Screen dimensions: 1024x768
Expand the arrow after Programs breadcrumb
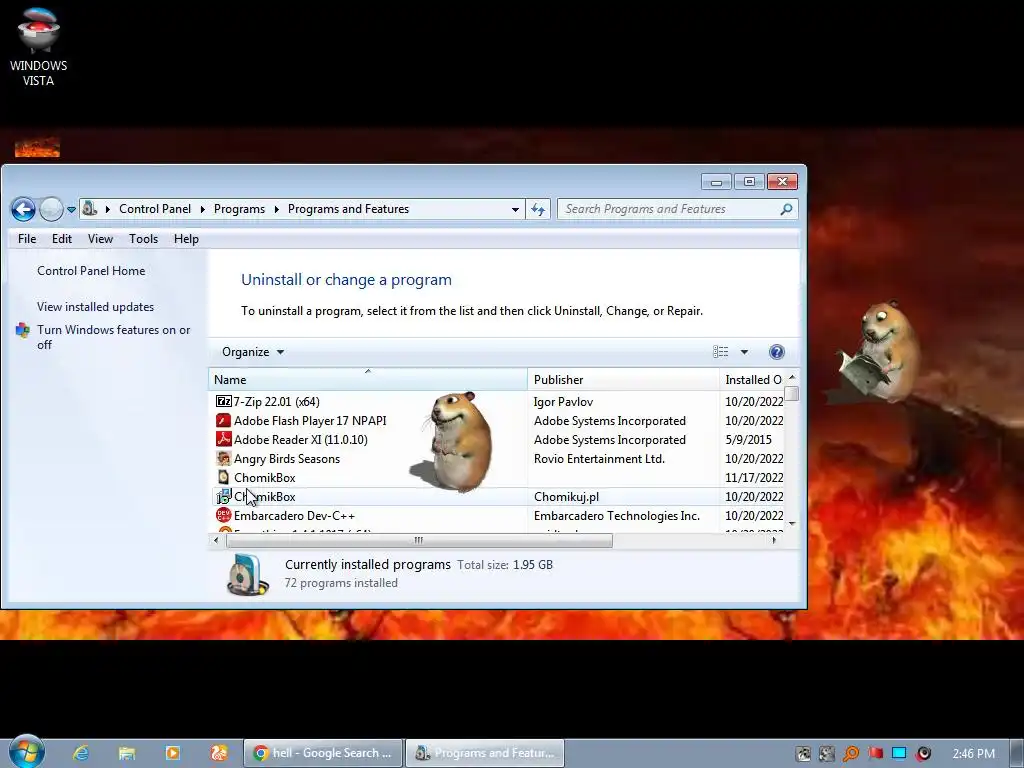[276, 209]
